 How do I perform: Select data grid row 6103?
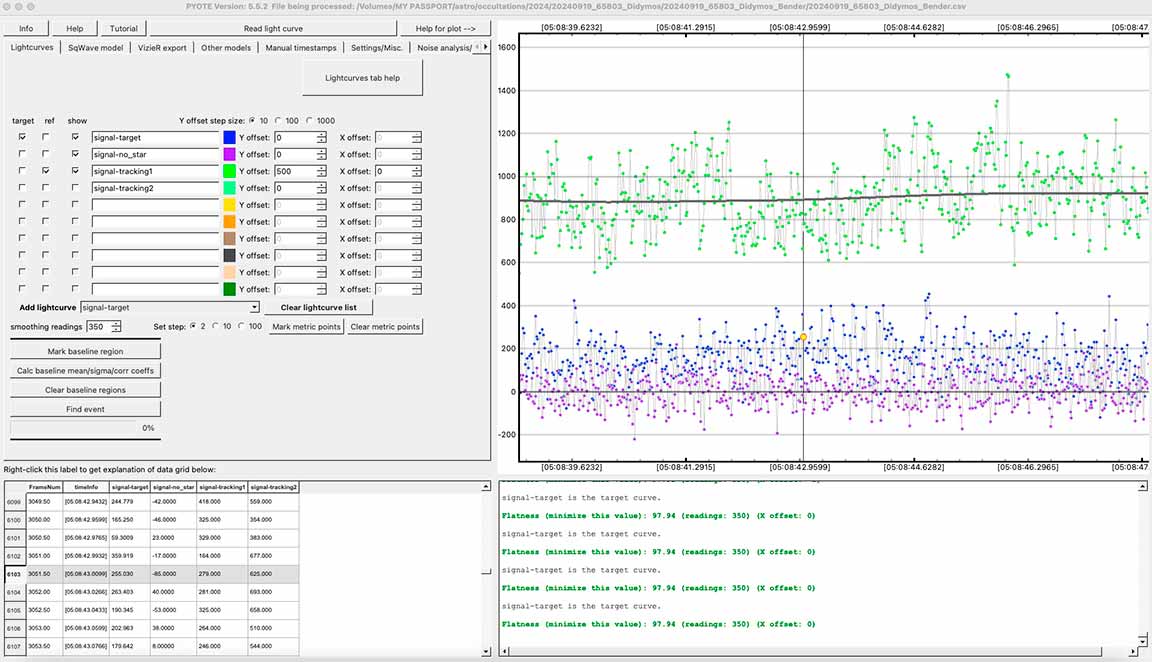[151, 574]
